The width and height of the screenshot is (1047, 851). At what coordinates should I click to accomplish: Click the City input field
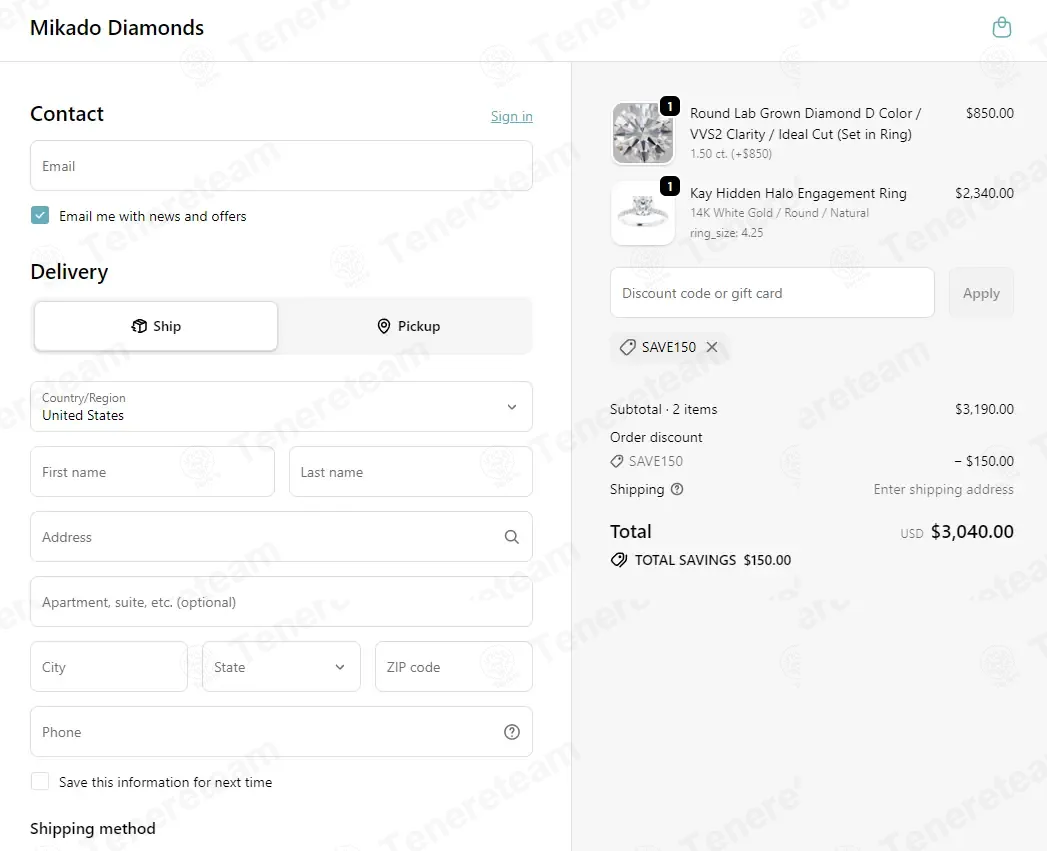109,667
